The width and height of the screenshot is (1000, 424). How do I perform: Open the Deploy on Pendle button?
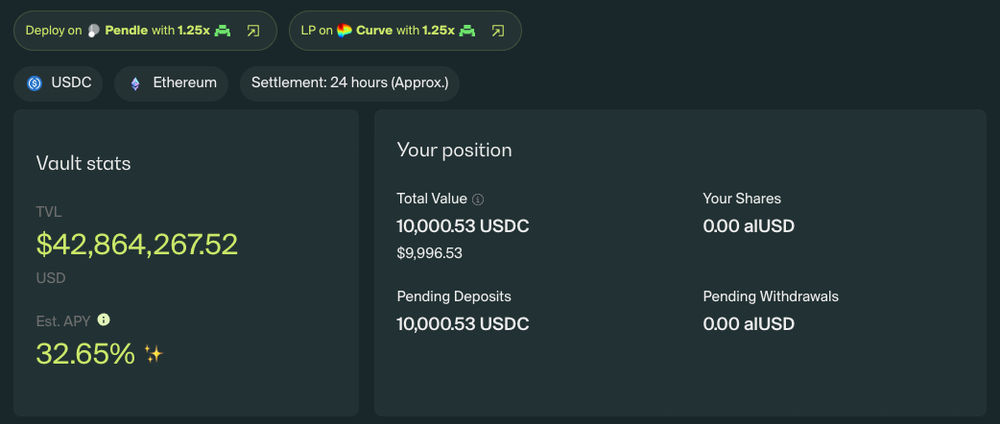[x=145, y=31]
